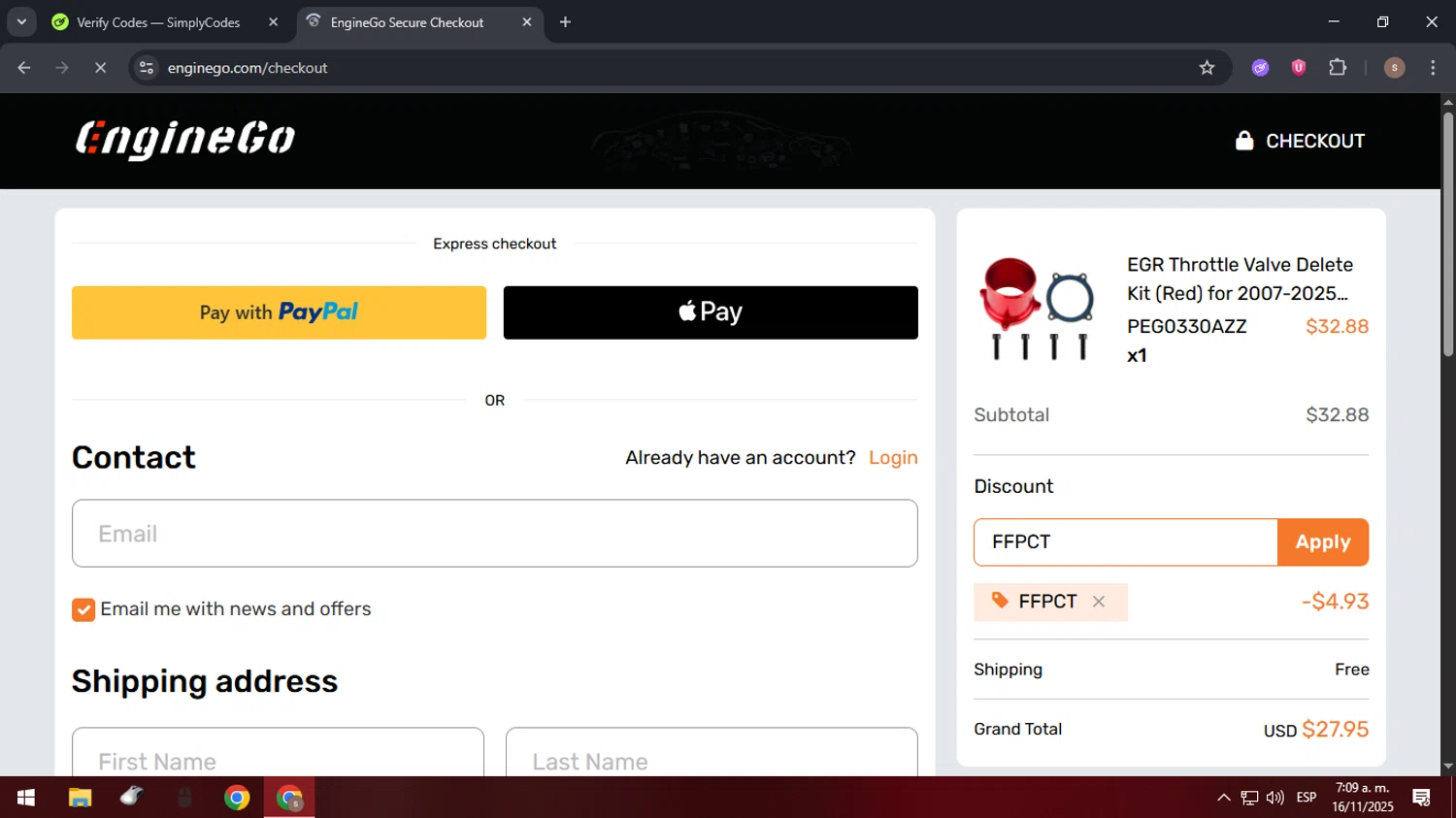Click the EGR Throttle Valve product thumbnail
The width and height of the screenshot is (1456, 818).
tap(1038, 310)
